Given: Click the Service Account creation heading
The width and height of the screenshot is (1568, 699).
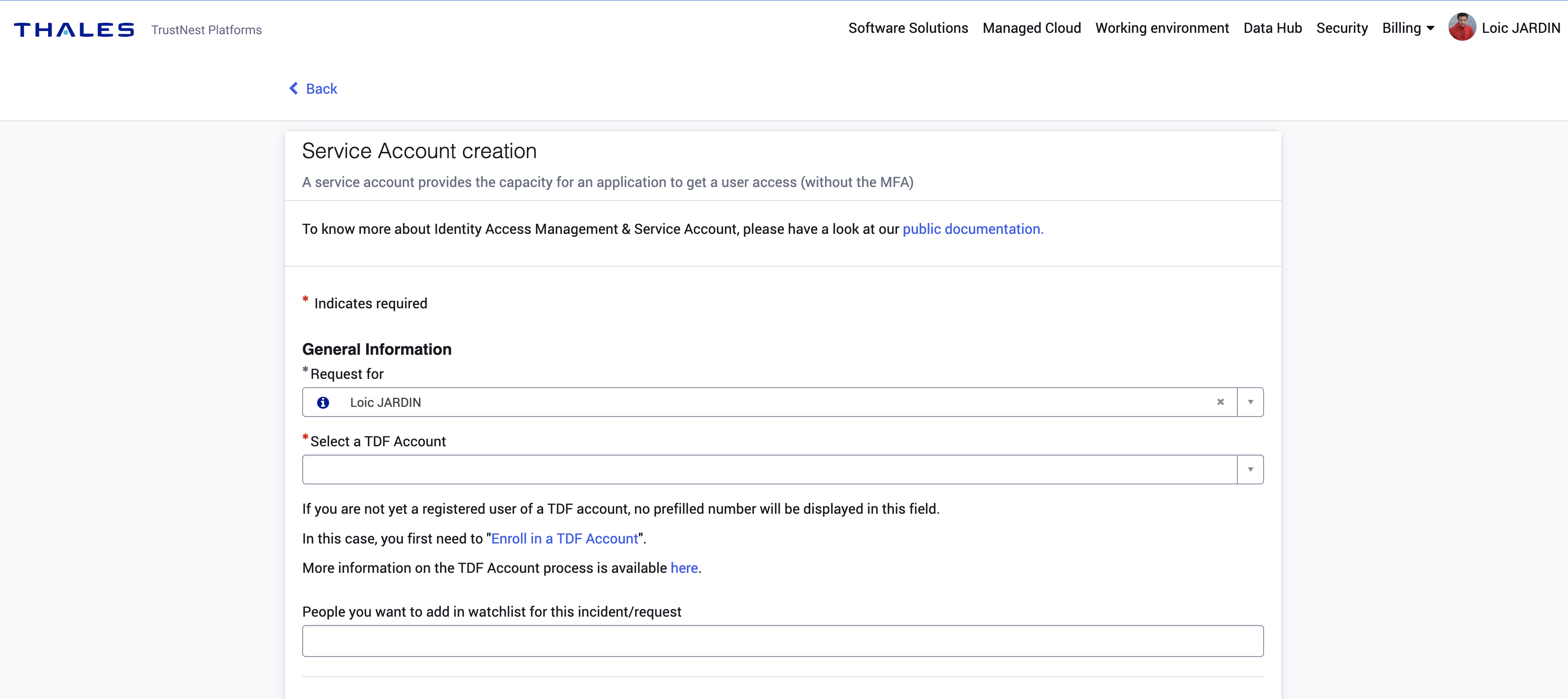Looking at the screenshot, I should (x=420, y=151).
